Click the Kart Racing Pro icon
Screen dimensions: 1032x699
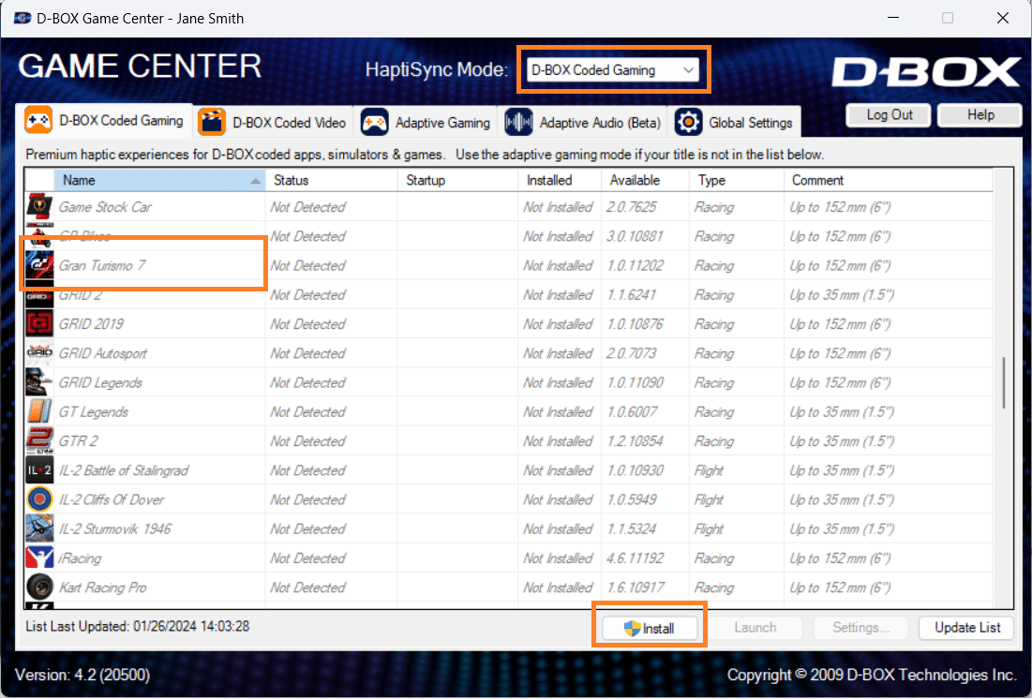tap(40, 587)
